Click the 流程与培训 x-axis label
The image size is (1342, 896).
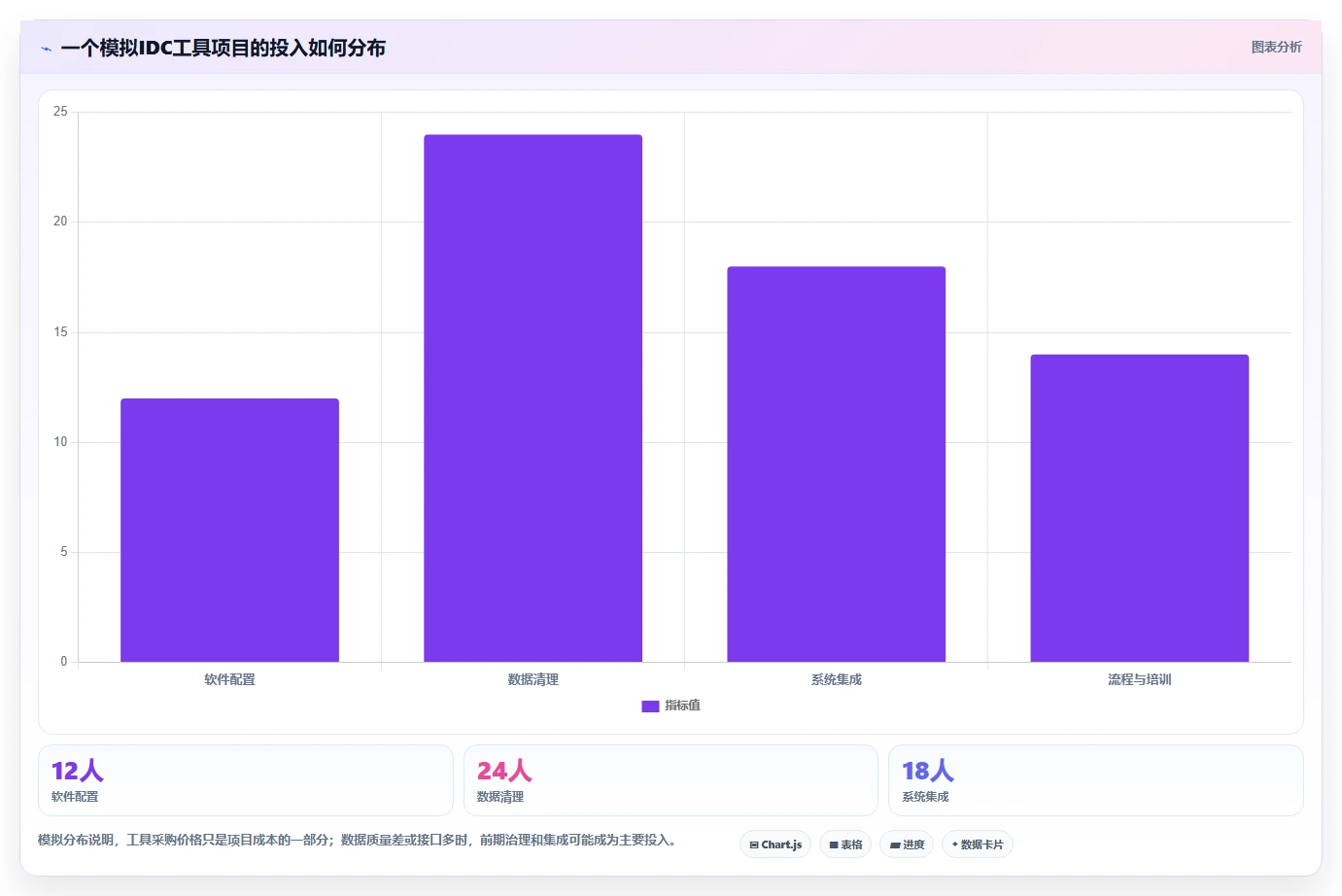click(x=1139, y=679)
